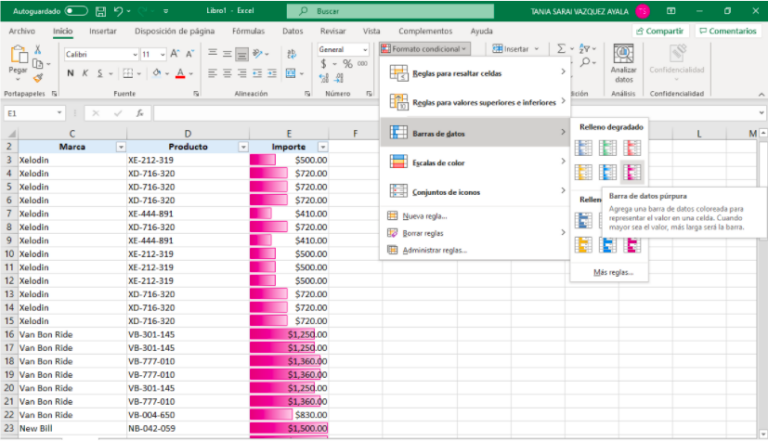Toggle align bottom vertical alignment

(242, 54)
